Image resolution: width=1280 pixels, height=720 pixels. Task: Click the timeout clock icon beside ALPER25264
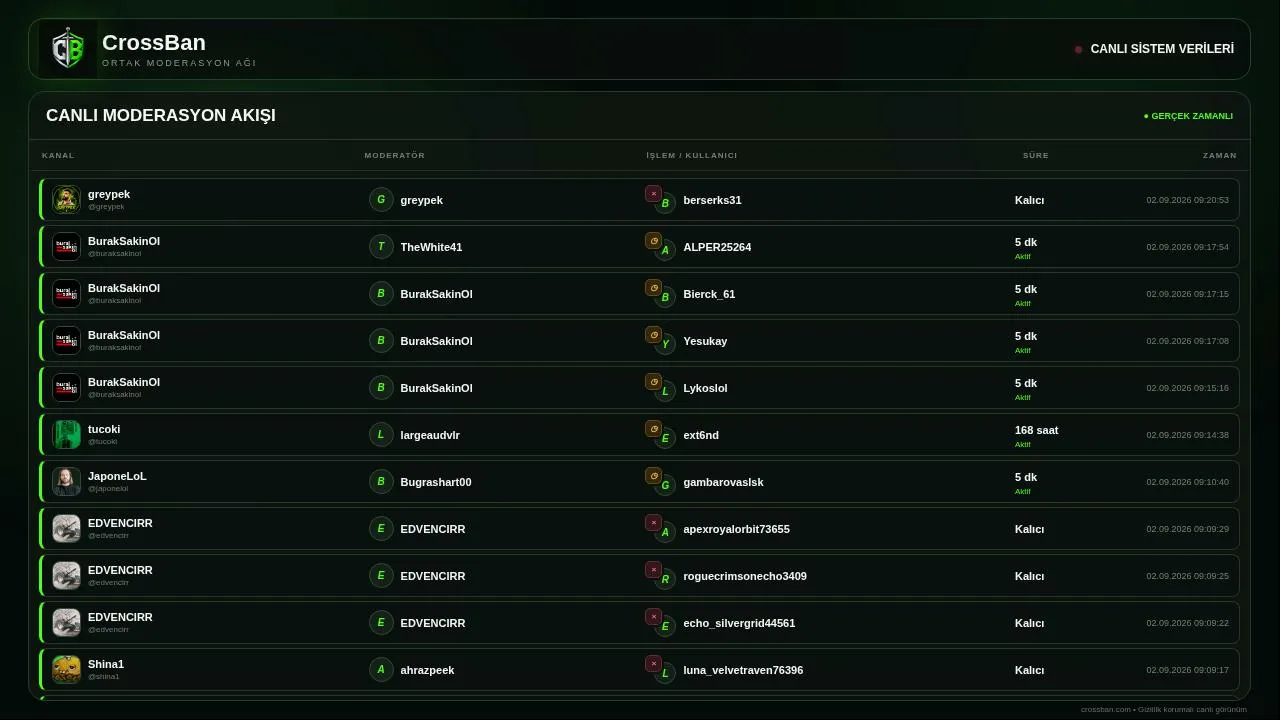pyautogui.click(x=653, y=241)
